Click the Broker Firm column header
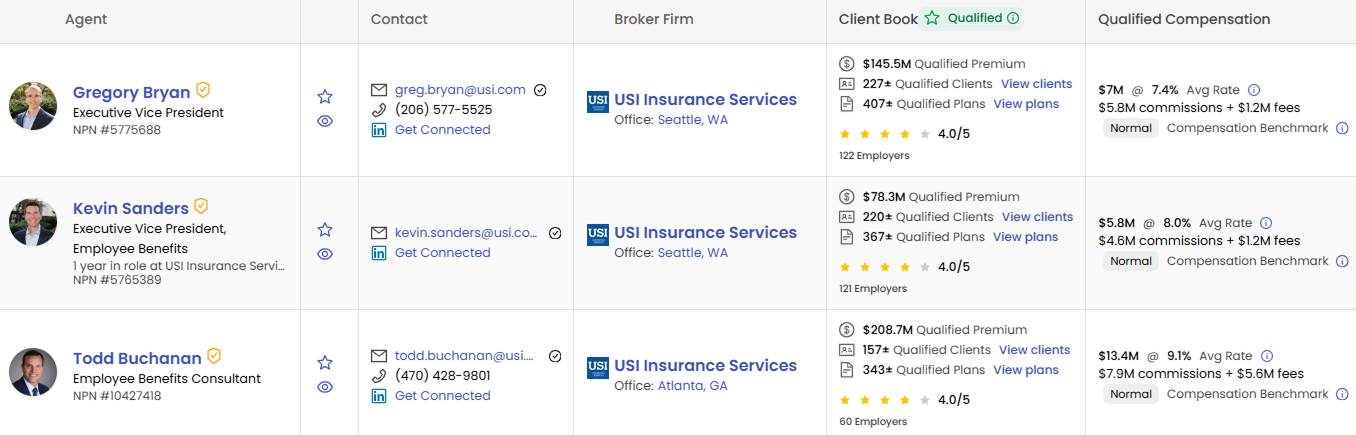This screenshot has width=1356, height=435. [x=653, y=19]
